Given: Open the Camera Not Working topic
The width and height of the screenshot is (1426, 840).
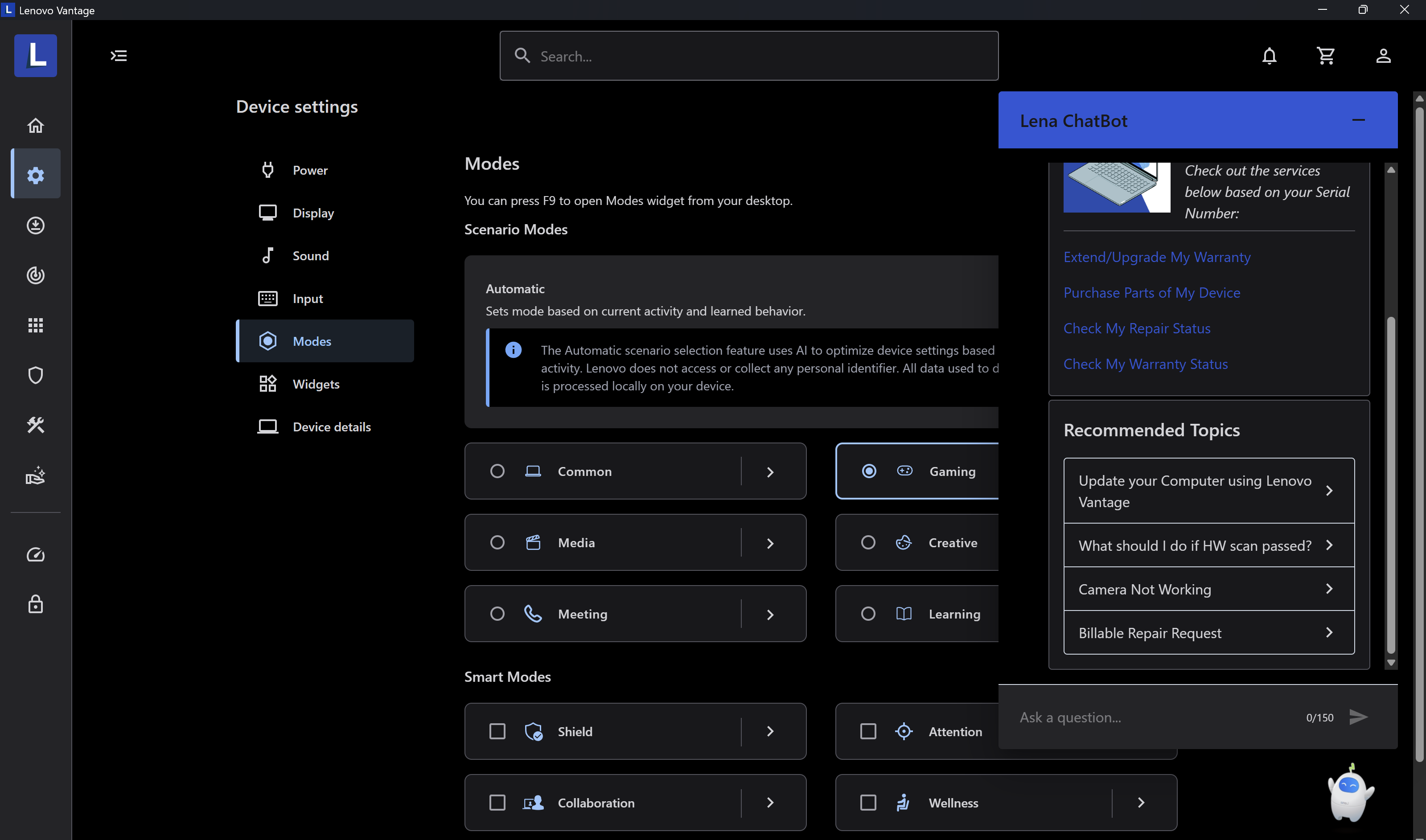Looking at the screenshot, I should pyautogui.click(x=1208, y=589).
